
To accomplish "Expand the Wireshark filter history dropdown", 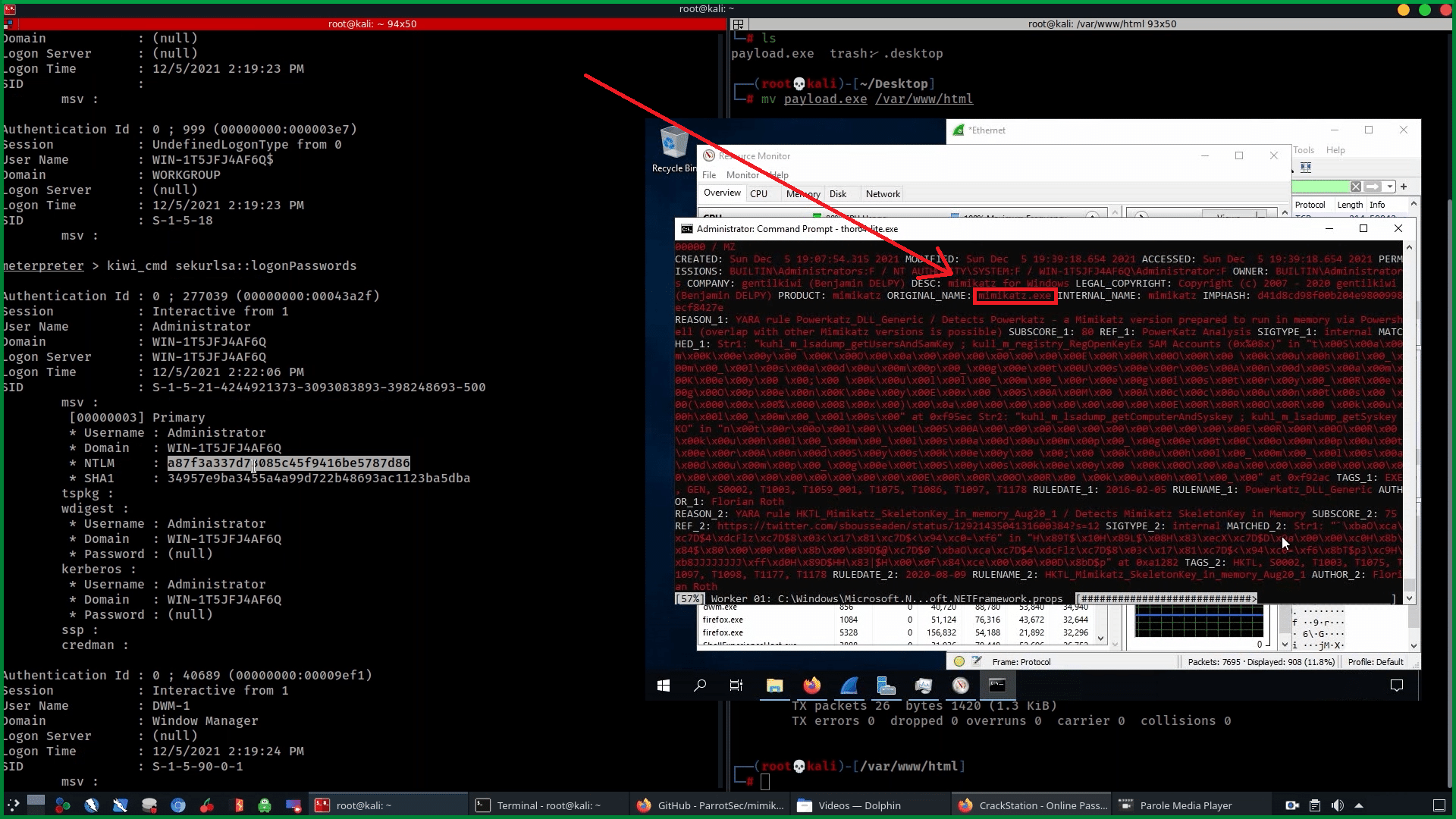I will (1390, 187).
